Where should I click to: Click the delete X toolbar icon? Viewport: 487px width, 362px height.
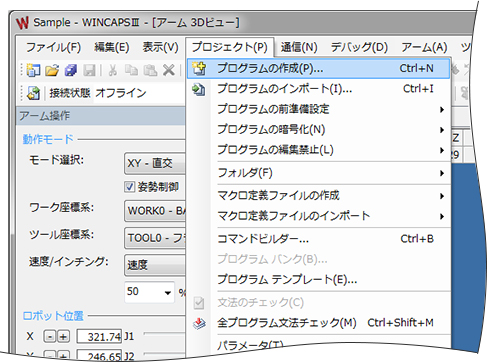pos(169,70)
